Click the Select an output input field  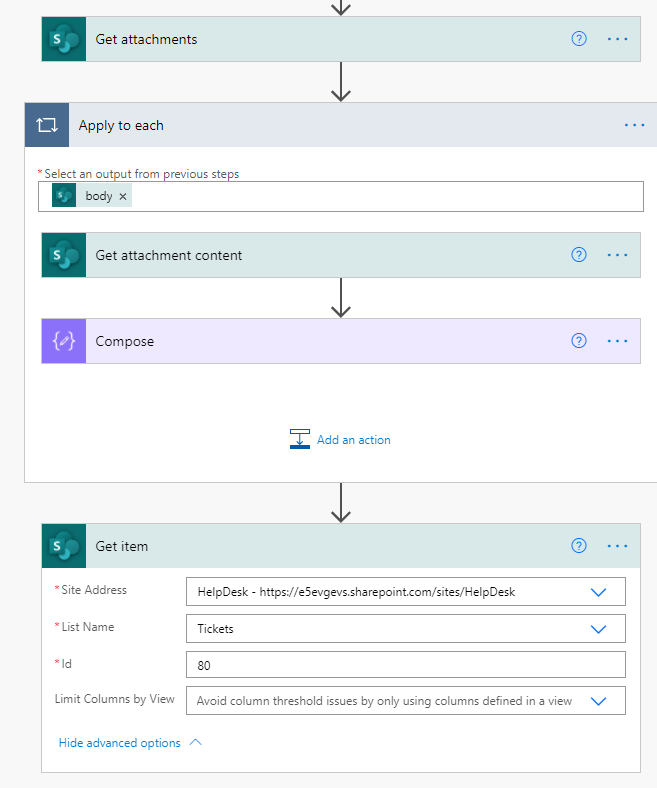point(380,197)
